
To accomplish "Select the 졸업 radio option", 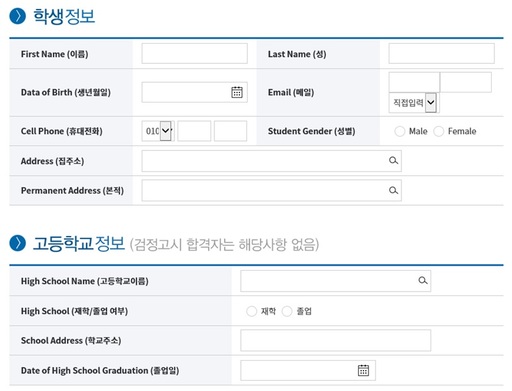I will (x=287, y=311).
